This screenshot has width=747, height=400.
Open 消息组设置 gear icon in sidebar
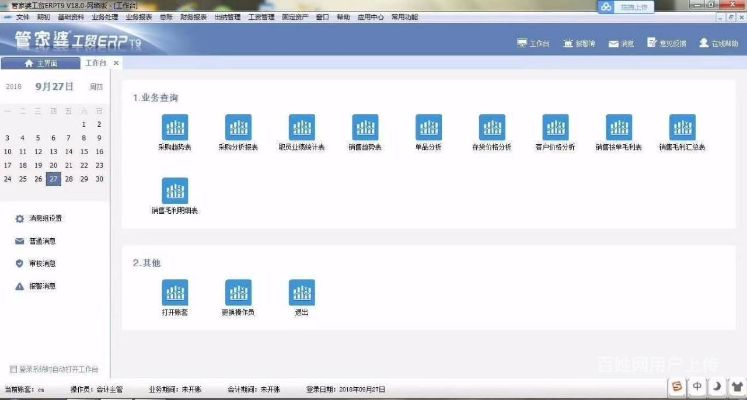click(20, 219)
